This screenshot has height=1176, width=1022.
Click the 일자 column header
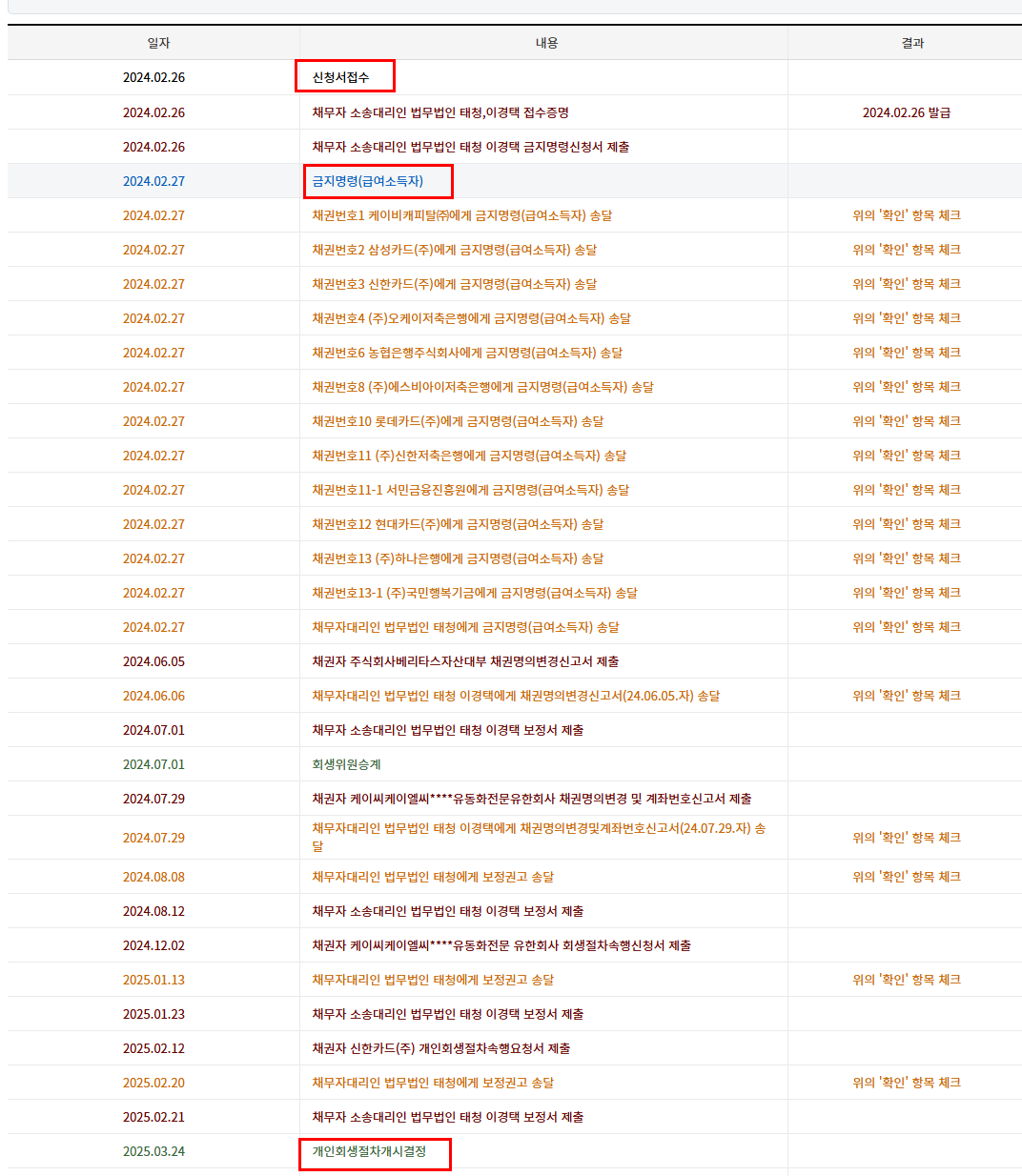(x=158, y=43)
